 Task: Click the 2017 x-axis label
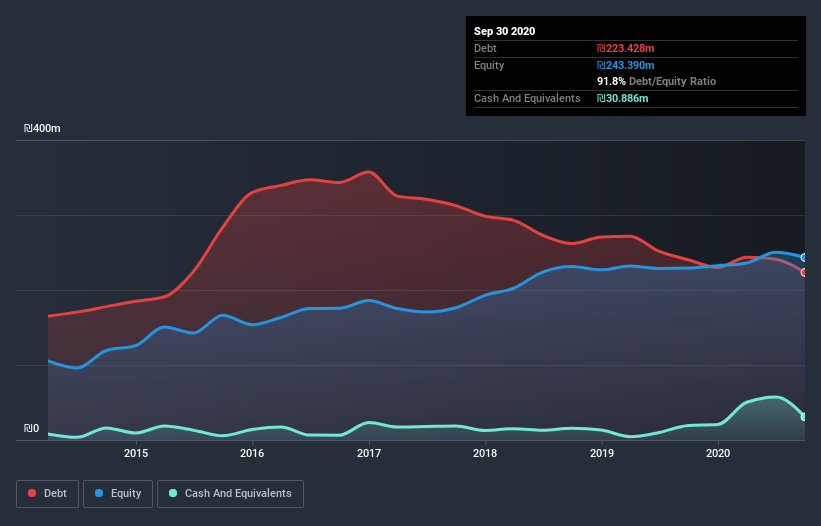coord(369,453)
